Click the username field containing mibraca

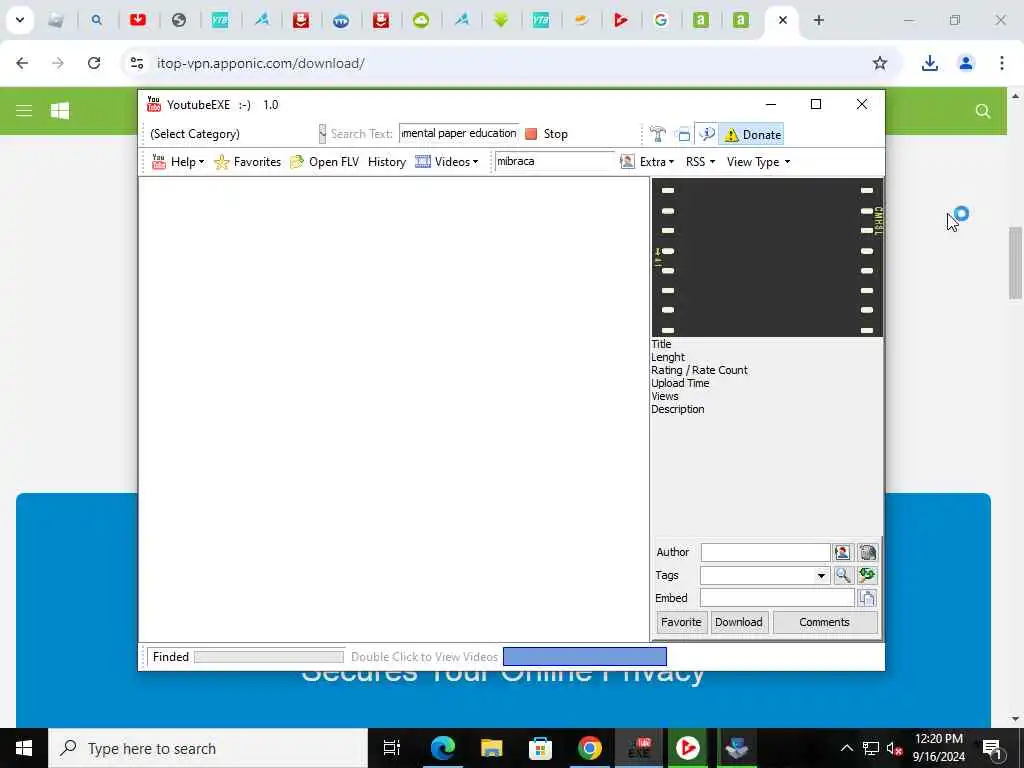coord(554,161)
